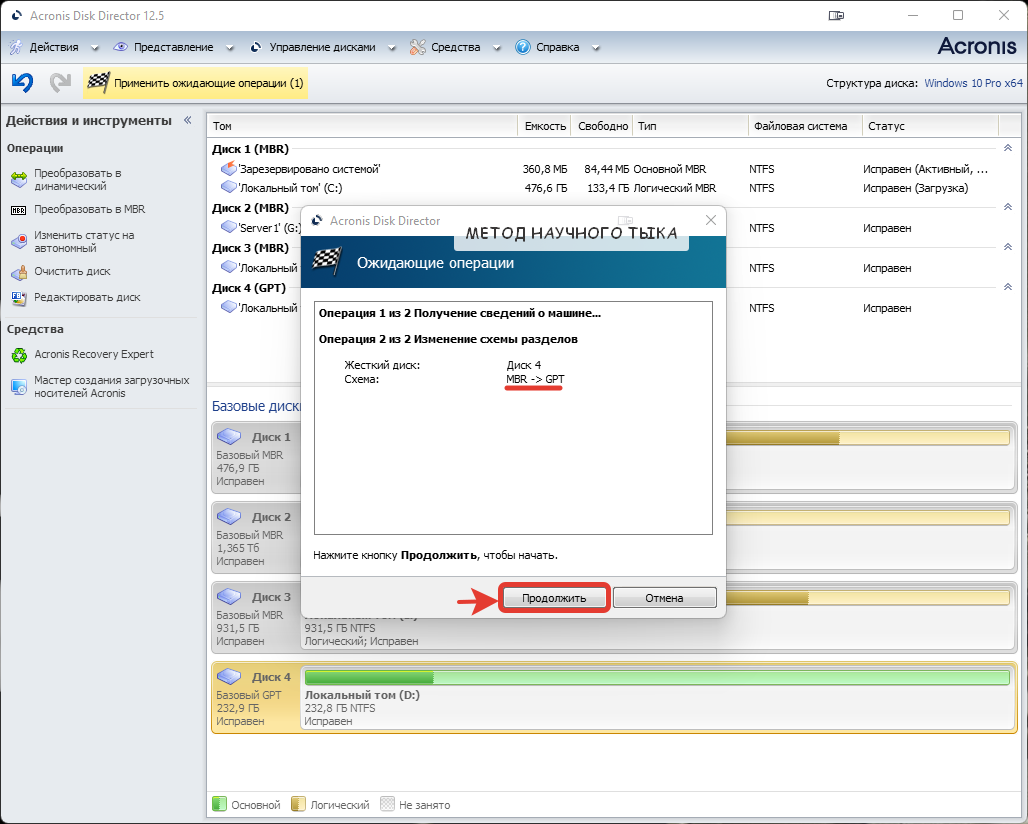Open the 'Windows 10 Pro x64' disk layout link
Screen dimensions: 1028x824
tap(973, 83)
